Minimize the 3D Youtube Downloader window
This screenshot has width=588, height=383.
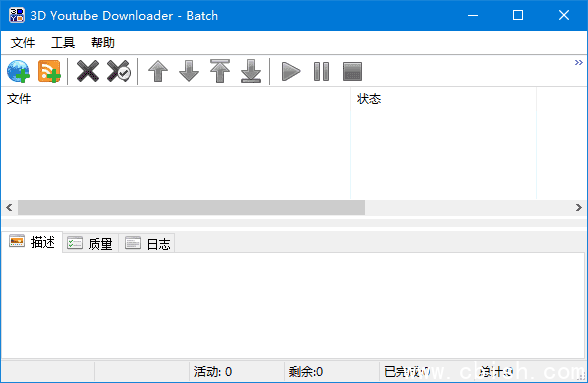coord(473,15)
